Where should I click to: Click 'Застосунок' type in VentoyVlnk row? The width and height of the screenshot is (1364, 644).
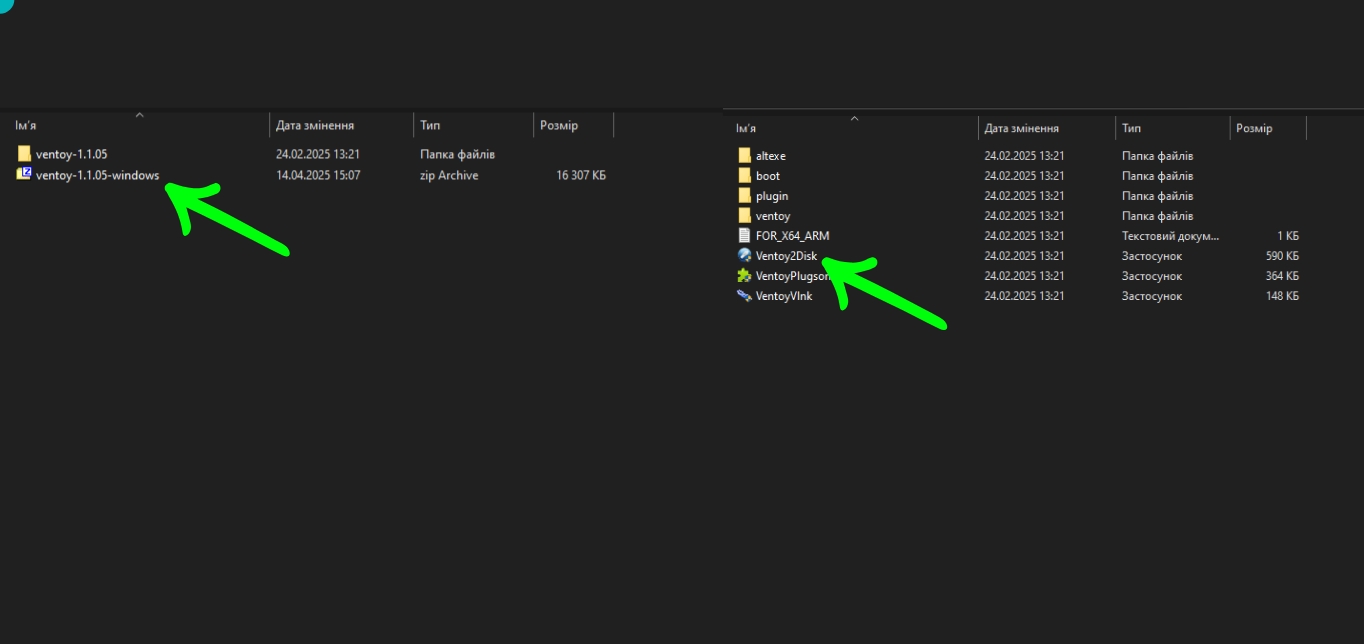point(1152,296)
